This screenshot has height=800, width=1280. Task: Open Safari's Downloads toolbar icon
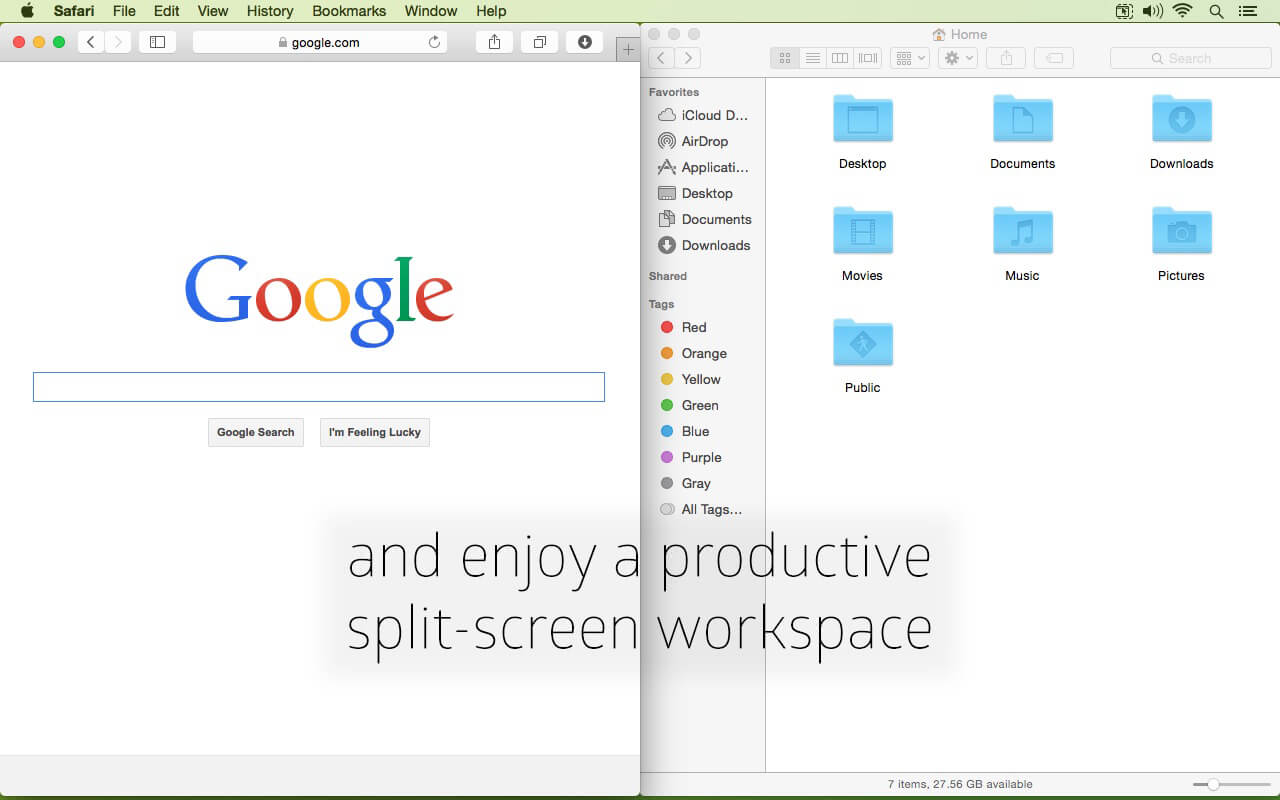point(585,42)
